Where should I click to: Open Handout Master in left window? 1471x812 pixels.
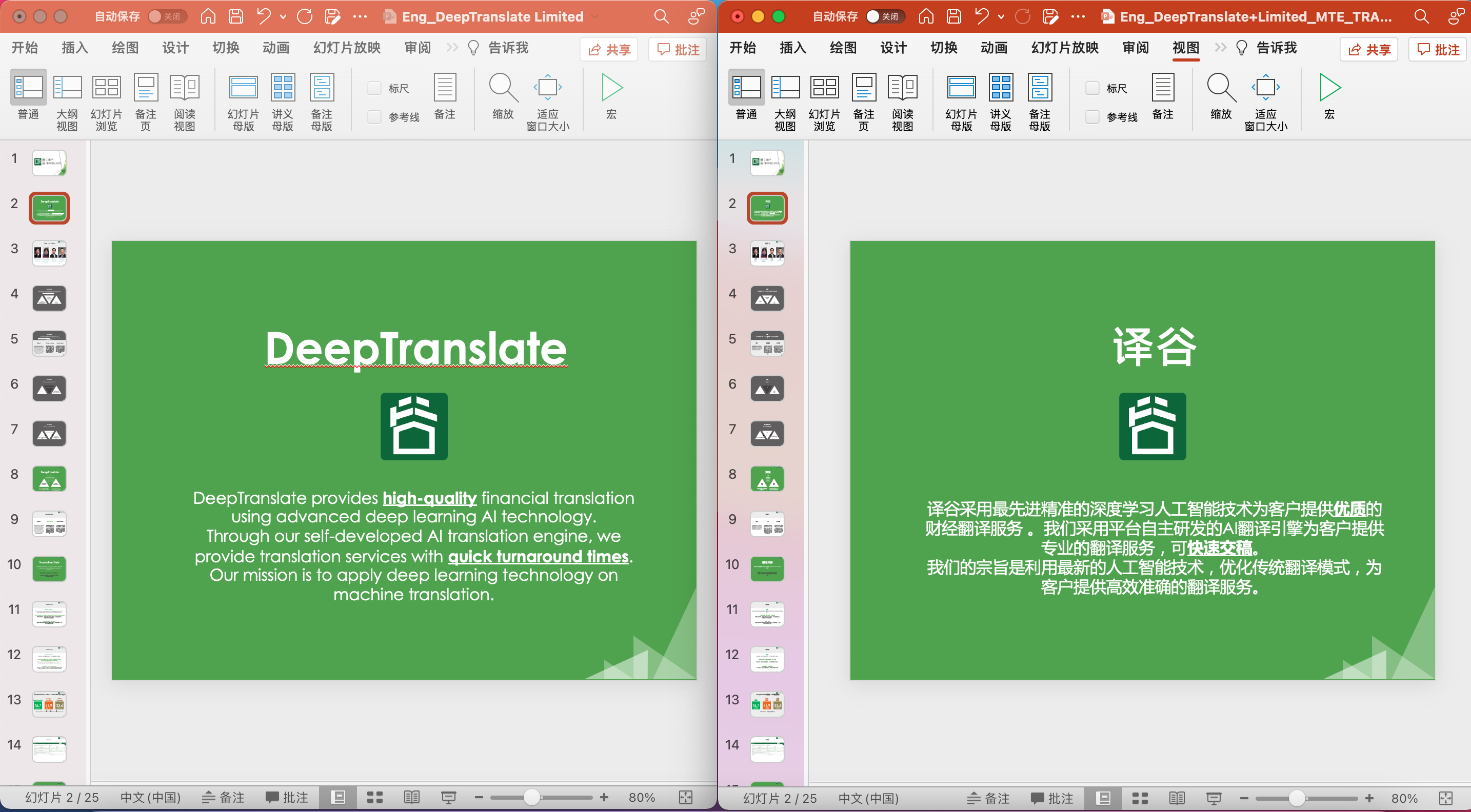pyautogui.click(x=283, y=101)
